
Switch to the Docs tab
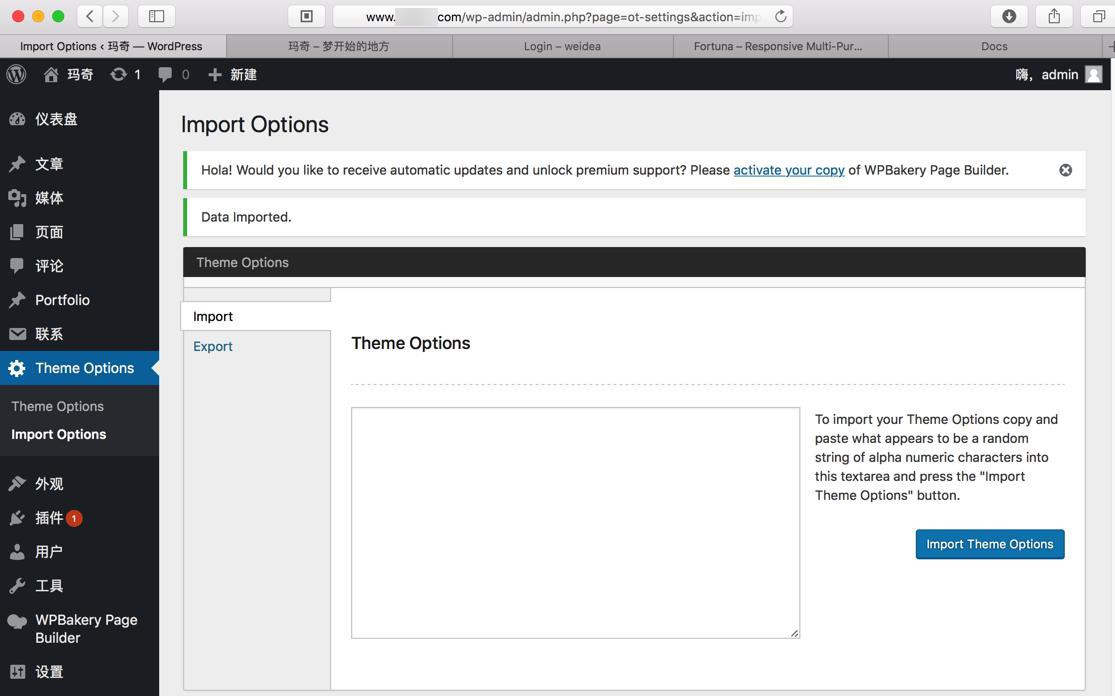(994, 46)
